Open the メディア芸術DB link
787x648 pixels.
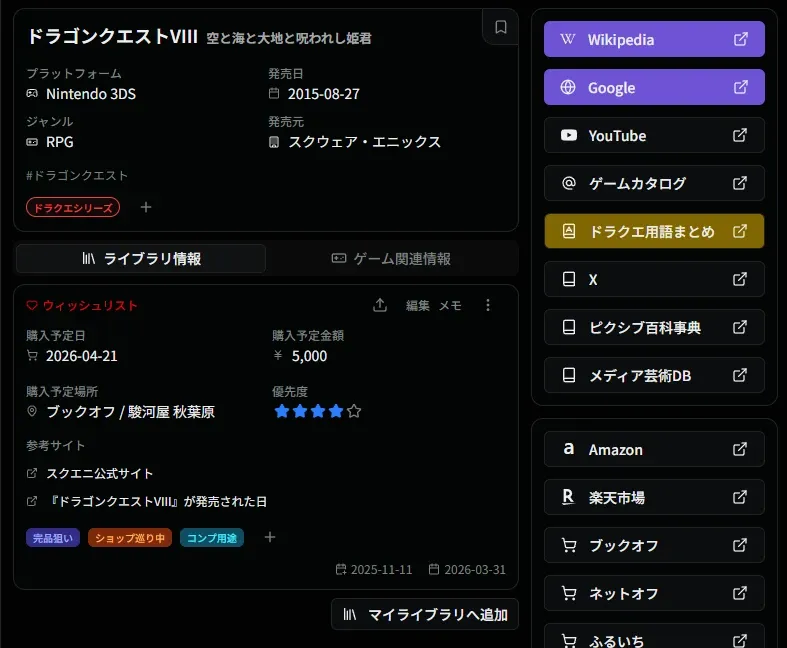click(654, 375)
